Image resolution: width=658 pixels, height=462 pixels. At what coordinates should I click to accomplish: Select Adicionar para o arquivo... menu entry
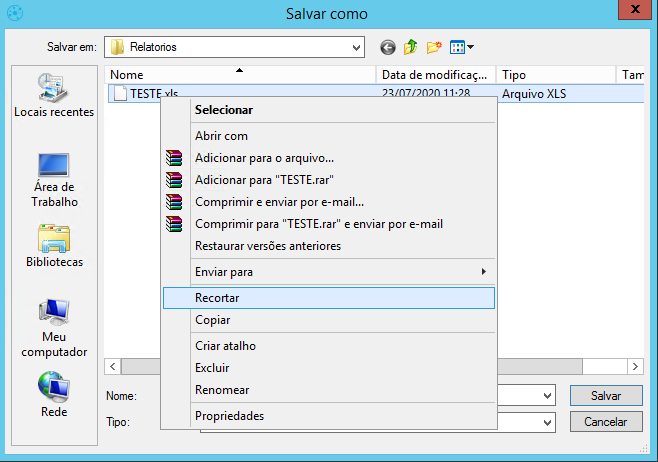coord(329,158)
